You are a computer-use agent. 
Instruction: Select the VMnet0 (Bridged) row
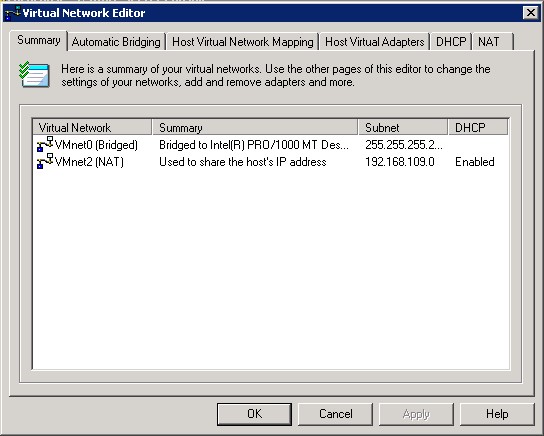[271, 145]
